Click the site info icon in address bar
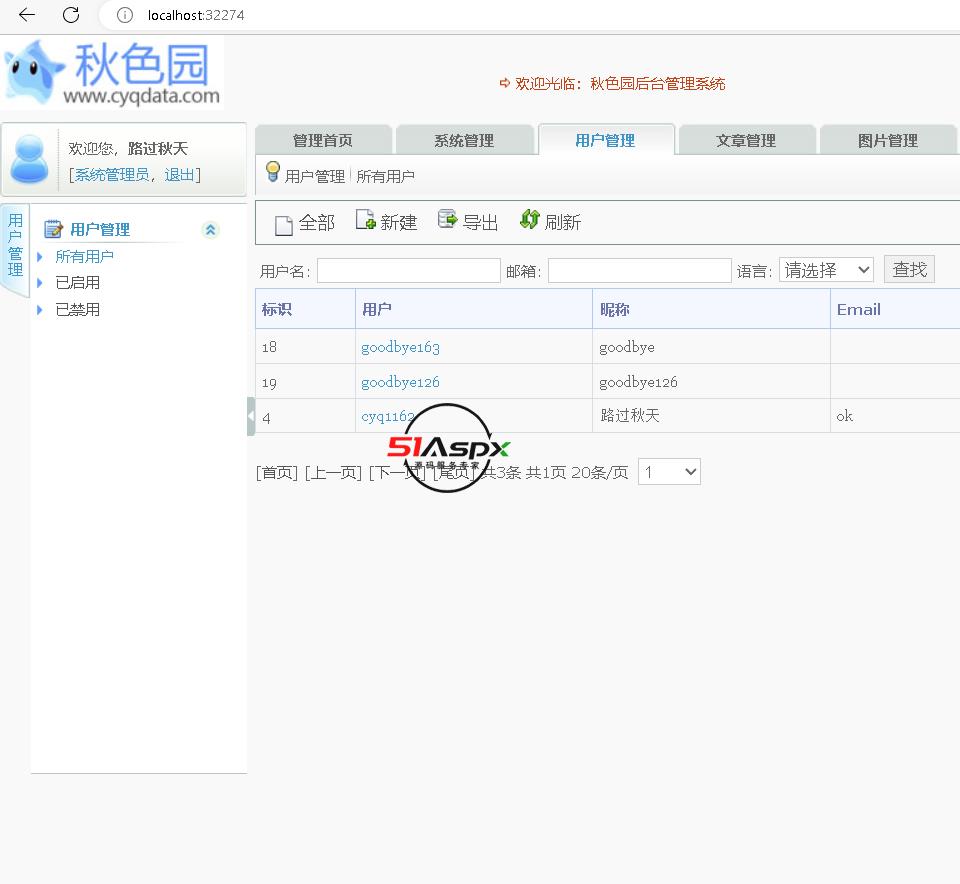 tap(124, 15)
